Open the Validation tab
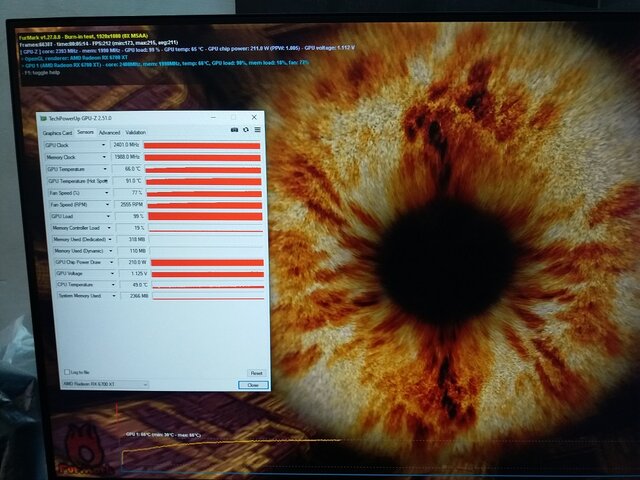The height and width of the screenshot is (480, 640). pyautogui.click(x=135, y=132)
